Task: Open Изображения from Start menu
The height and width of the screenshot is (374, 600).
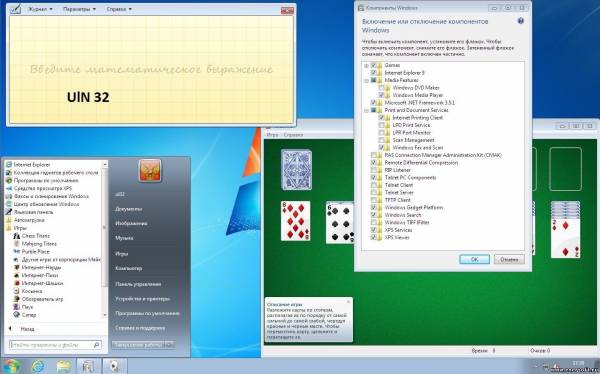Action: (131, 224)
